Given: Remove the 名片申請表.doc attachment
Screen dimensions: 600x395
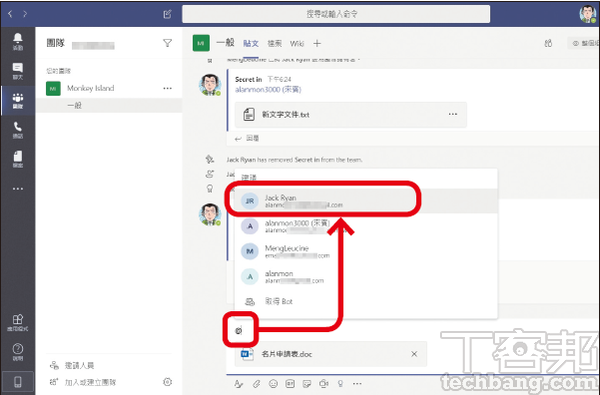Looking at the screenshot, I should (414, 354).
